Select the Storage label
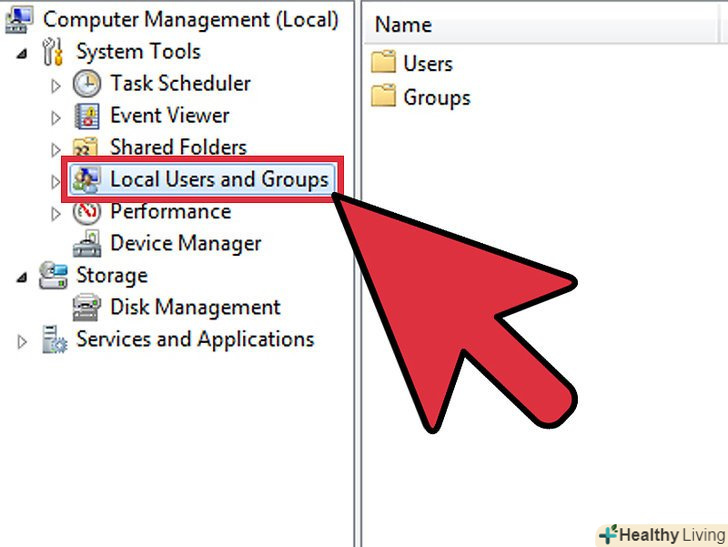 coord(112,275)
